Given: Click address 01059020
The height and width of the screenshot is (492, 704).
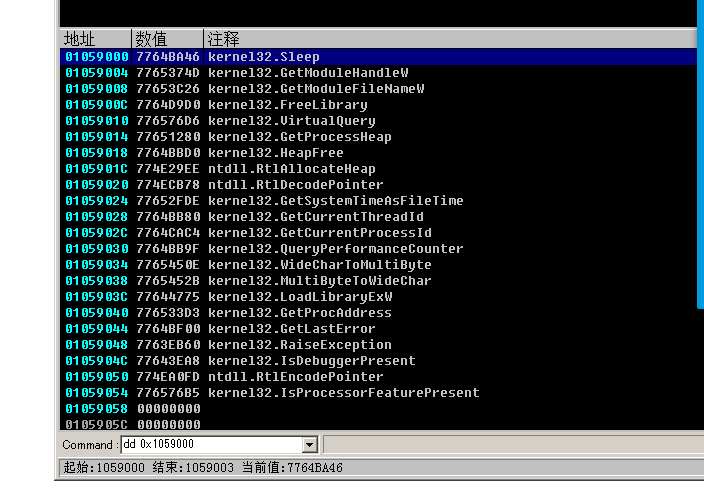Looking at the screenshot, I should [x=97, y=185].
